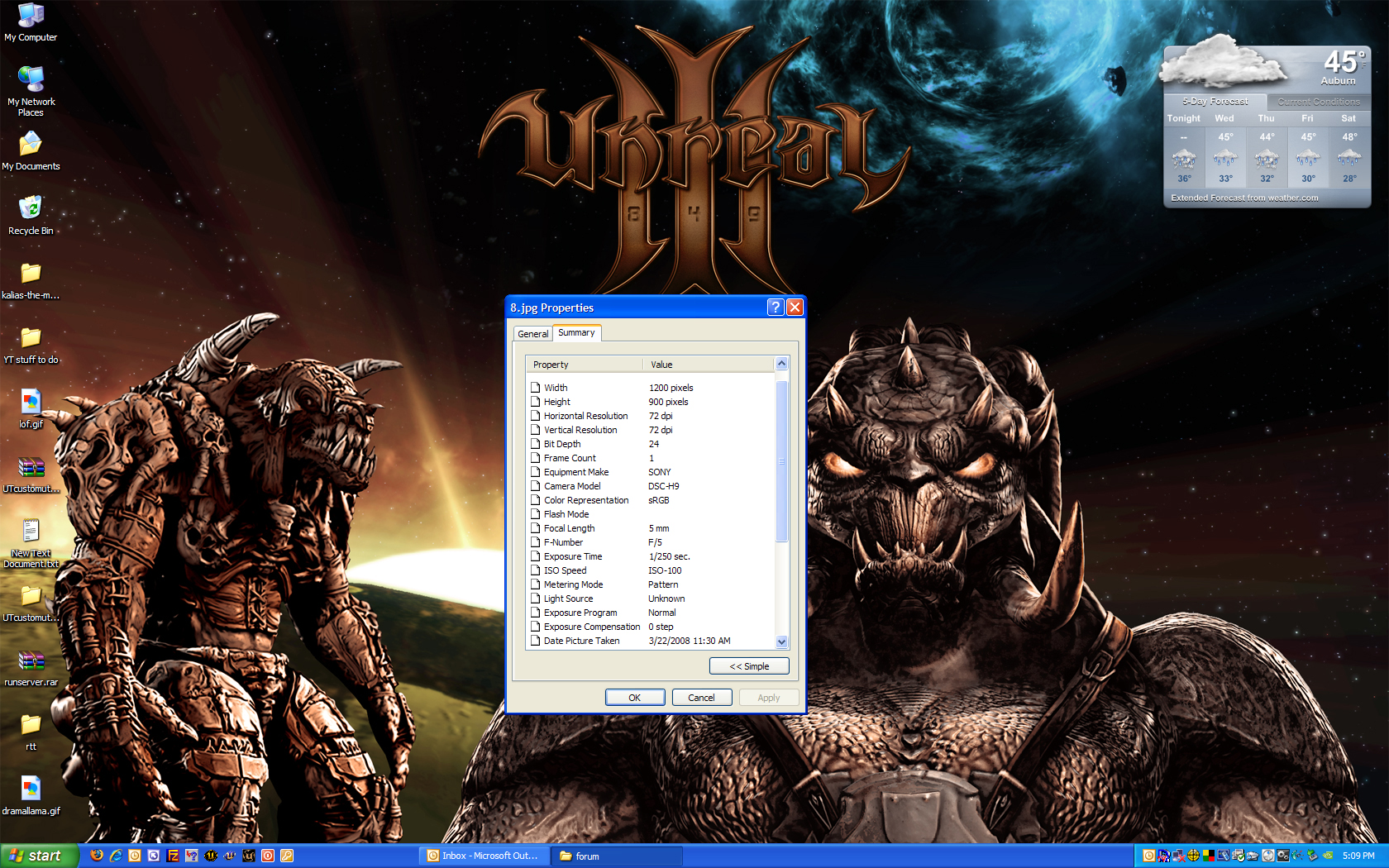Select the Exposure Compensation row
This screenshot has height=868, width=1389.
(x=651, y=627)
